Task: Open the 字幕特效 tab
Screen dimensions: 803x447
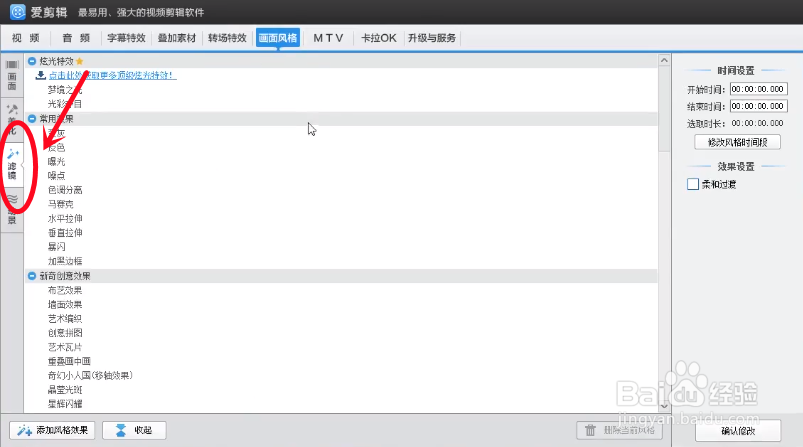Action: point(126,38)
